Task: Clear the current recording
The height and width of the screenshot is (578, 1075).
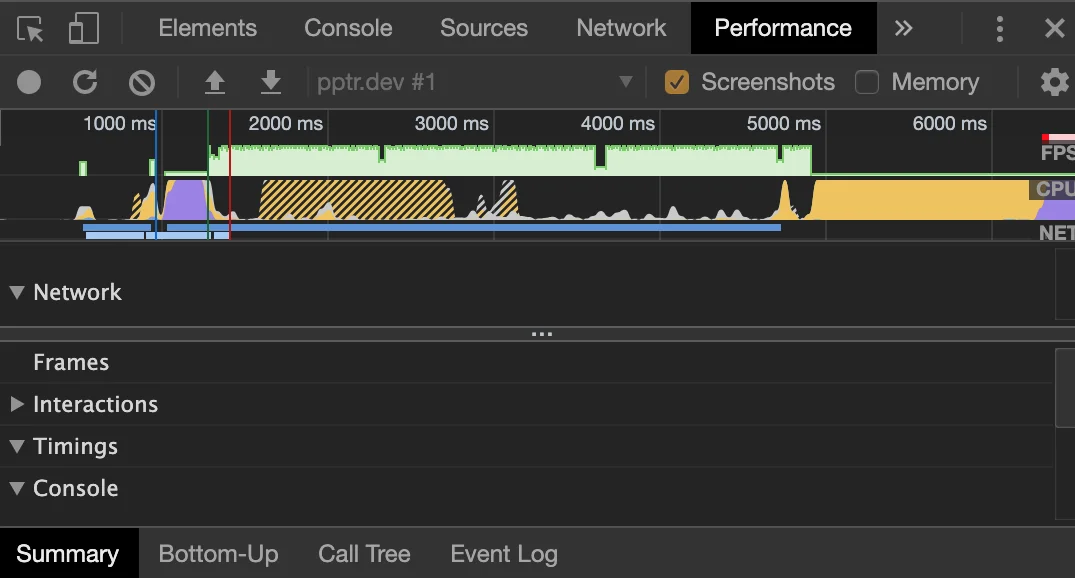Action: 140,82
